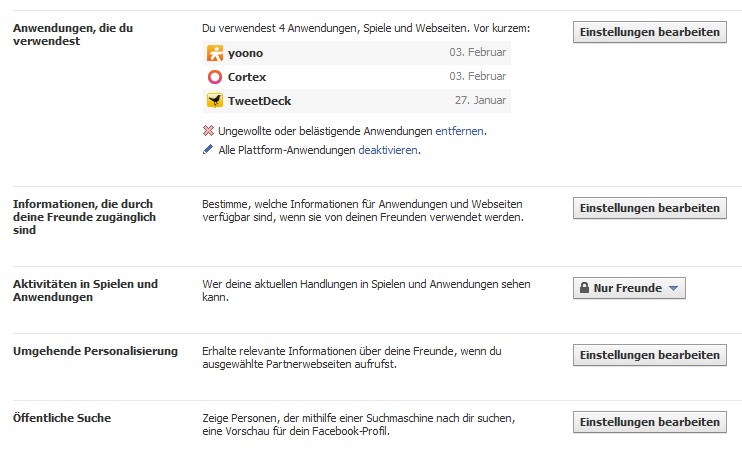Click the yoono app icon

tap(214, 53)
